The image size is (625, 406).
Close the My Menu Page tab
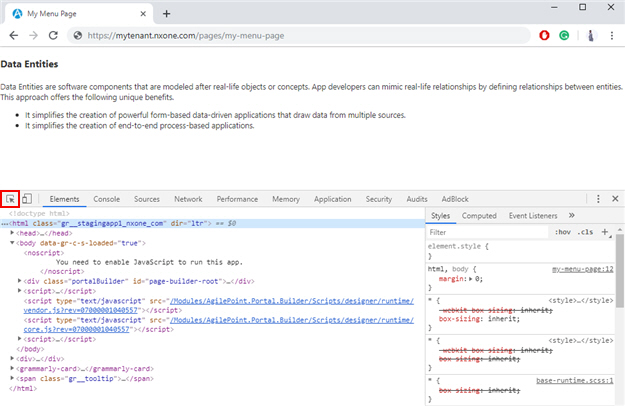(143, 14)
